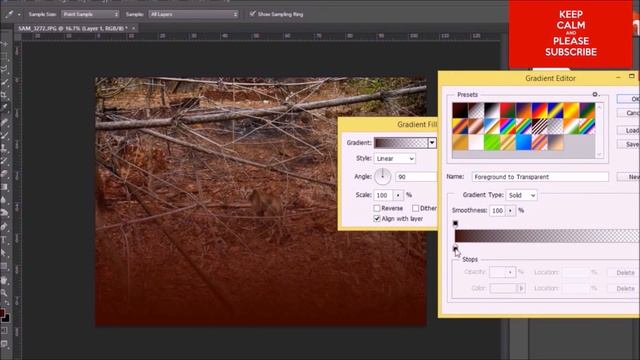This screenshot has width=640, height=360.
Task: Switch to SAM_3272.JPG document tab
Action: (x=73, y=29)
